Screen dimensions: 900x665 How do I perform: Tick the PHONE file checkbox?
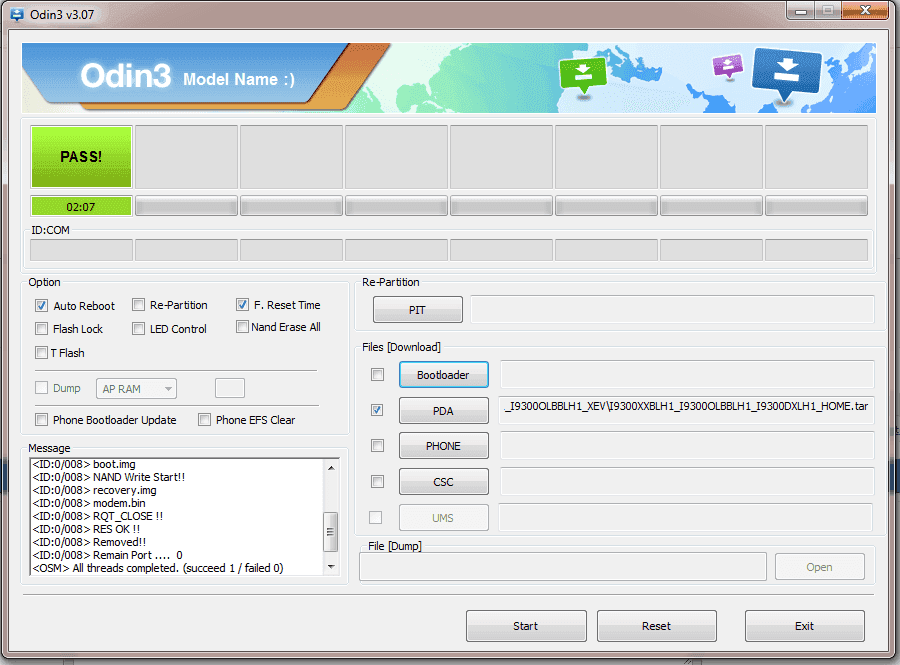point(377,445)
